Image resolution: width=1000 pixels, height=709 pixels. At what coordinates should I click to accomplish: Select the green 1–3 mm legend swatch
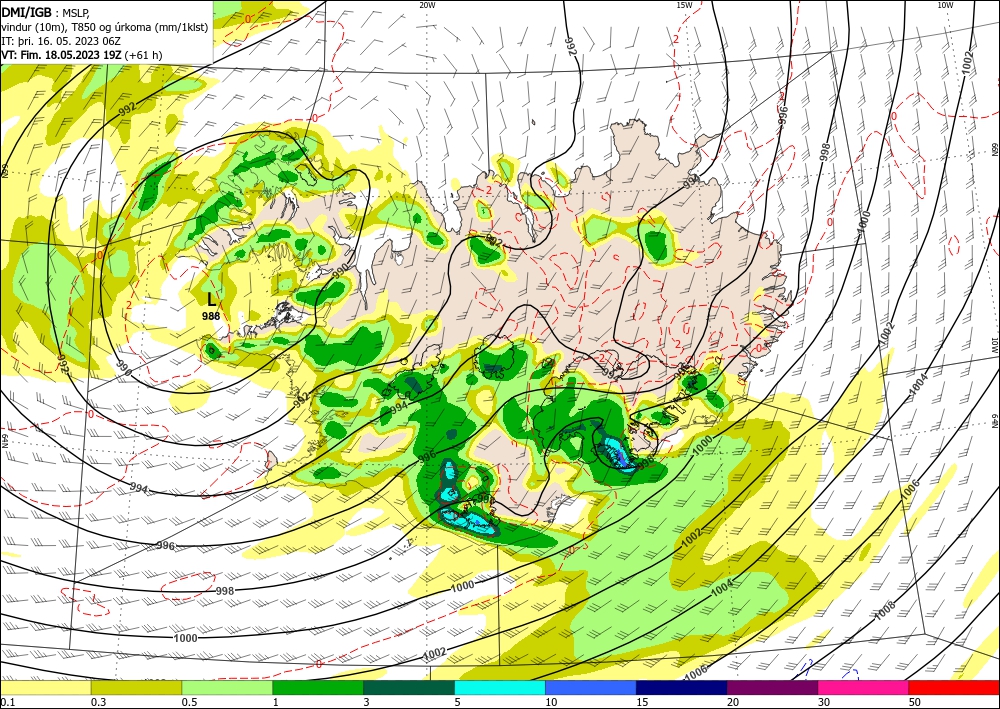tap(318, 687)
